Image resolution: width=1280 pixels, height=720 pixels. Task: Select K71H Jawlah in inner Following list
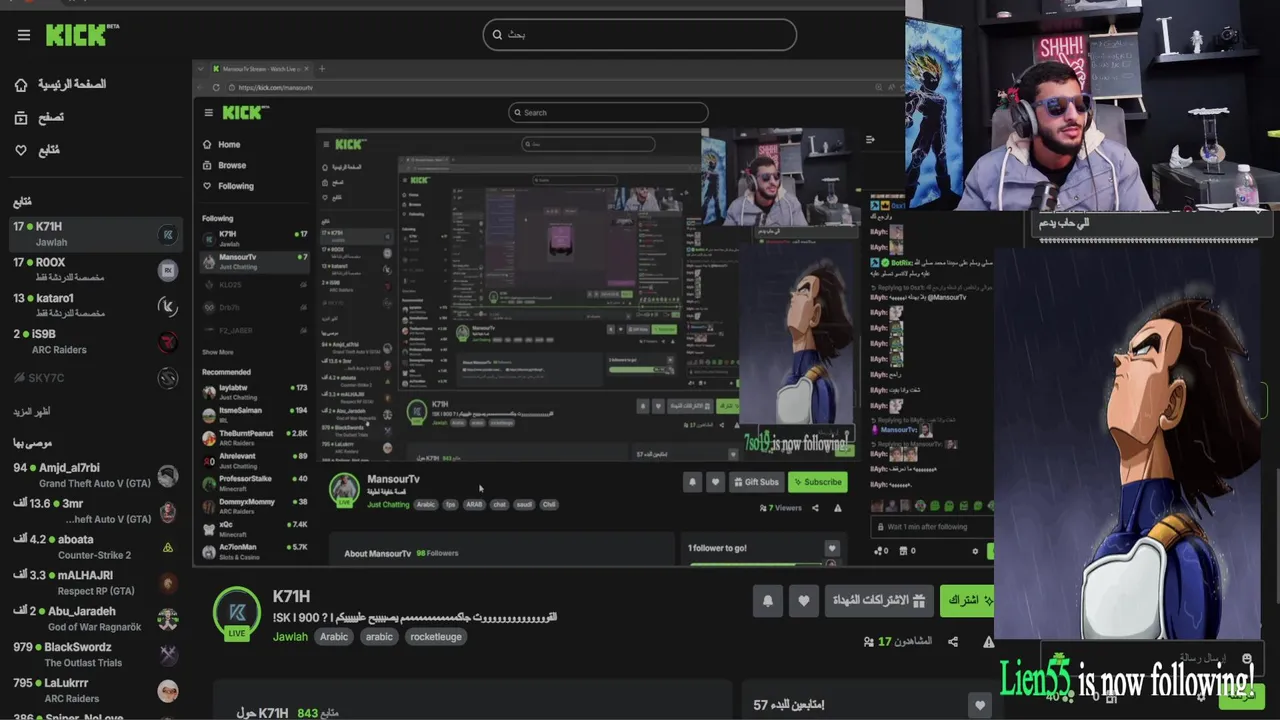click(x=254, y=238)
